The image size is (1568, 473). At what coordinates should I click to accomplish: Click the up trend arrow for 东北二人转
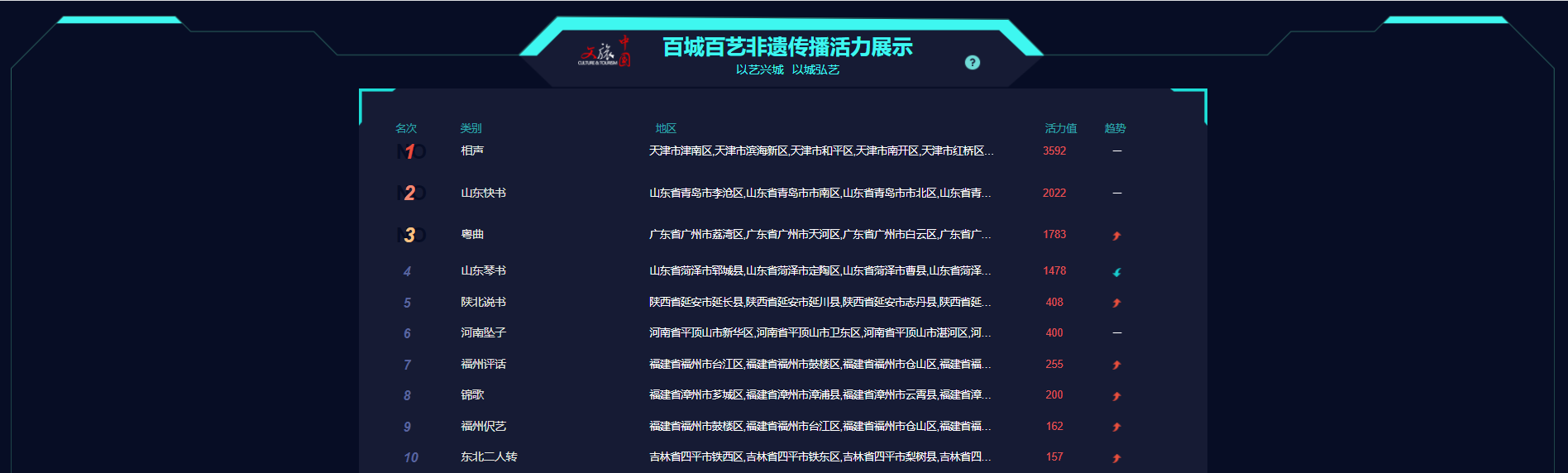pyautogui.click(x=1116, y=458)
